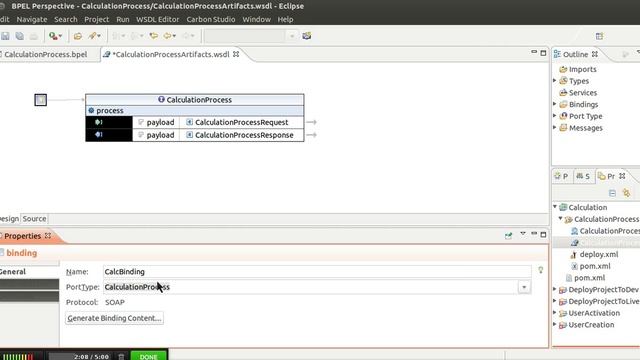Switch to the Source tab
This screenshot has width=640, height=360.
[x=34, y=219]
